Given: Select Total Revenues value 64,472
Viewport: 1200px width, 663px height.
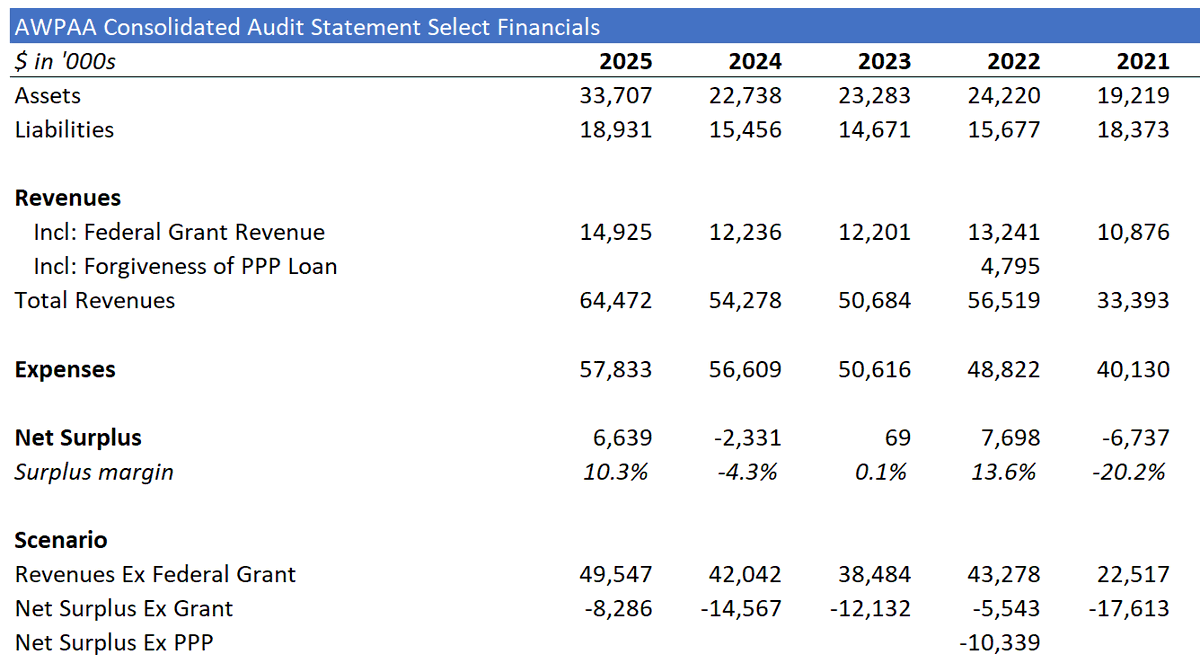Looking at the screenshot, I should tap(616, 300).
